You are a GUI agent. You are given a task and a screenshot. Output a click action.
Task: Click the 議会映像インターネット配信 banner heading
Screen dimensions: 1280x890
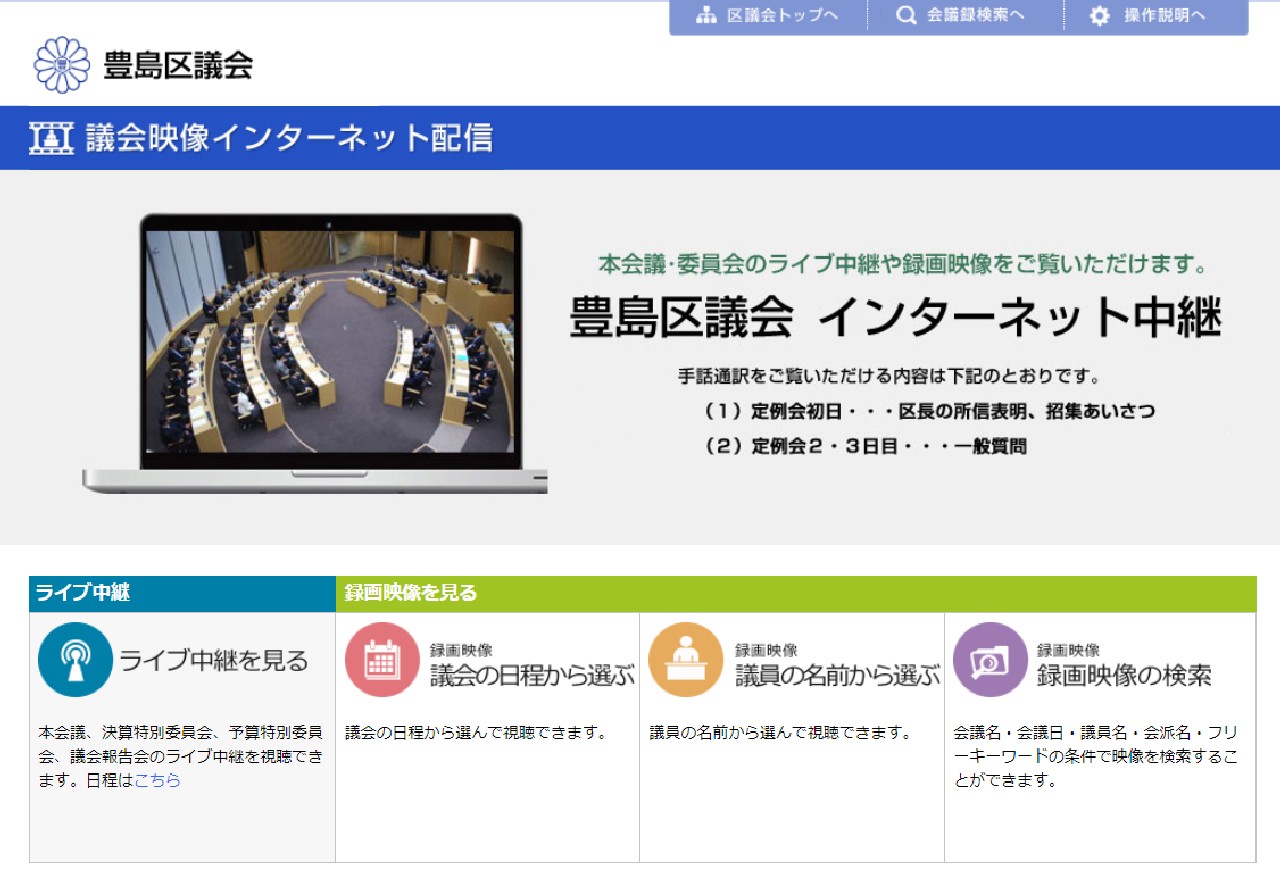point(289,138)
